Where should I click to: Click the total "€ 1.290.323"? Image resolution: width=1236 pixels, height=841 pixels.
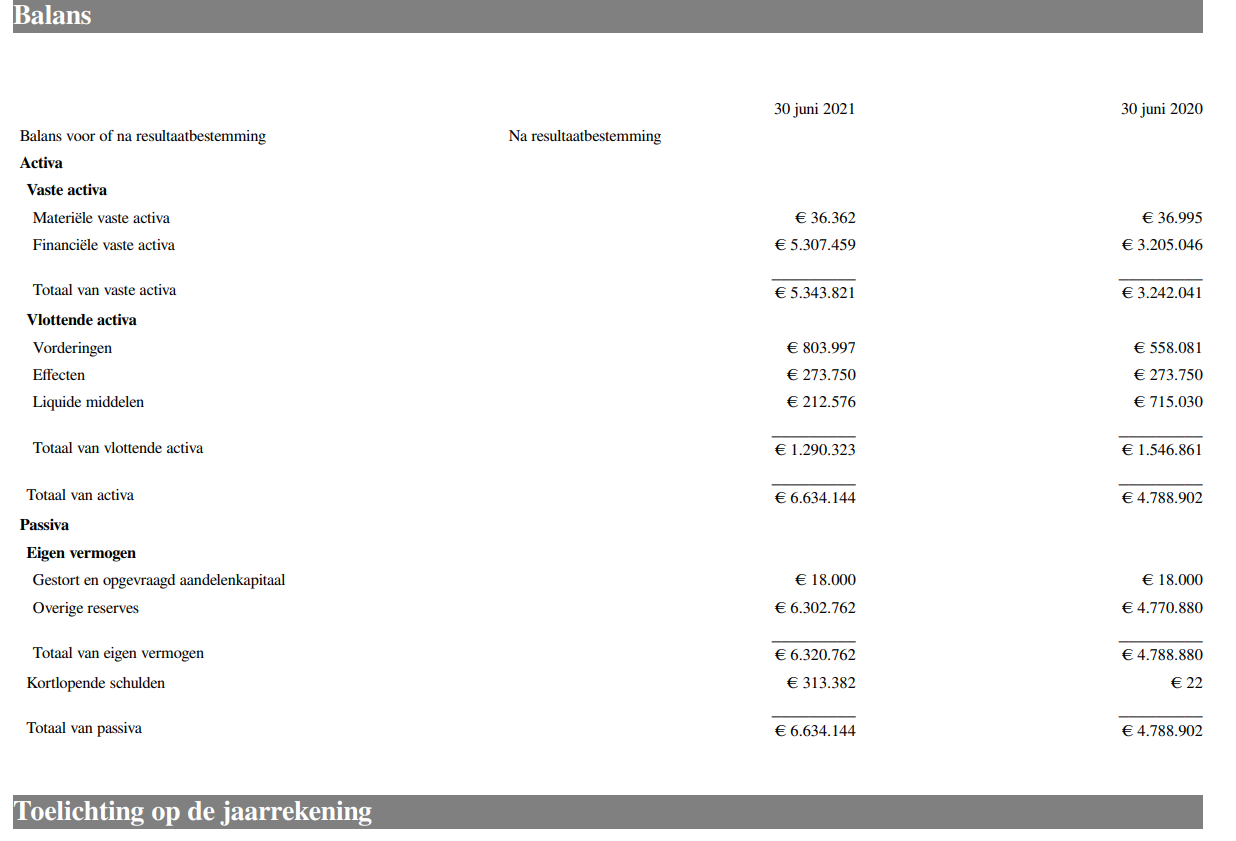click(815, 450)
